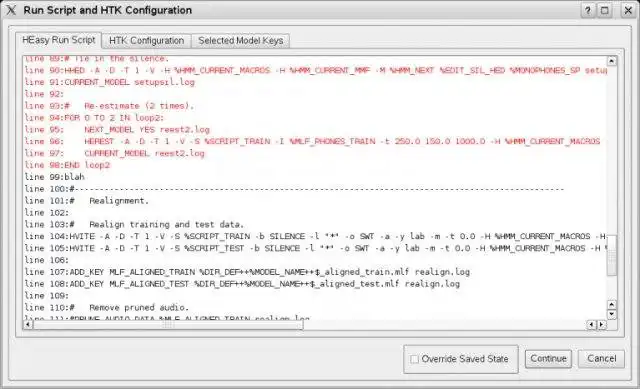Image resolution: width=640 pixels, height=389 pixels.
Task: Open the Selected Model Keys tab
Action: 240,41
